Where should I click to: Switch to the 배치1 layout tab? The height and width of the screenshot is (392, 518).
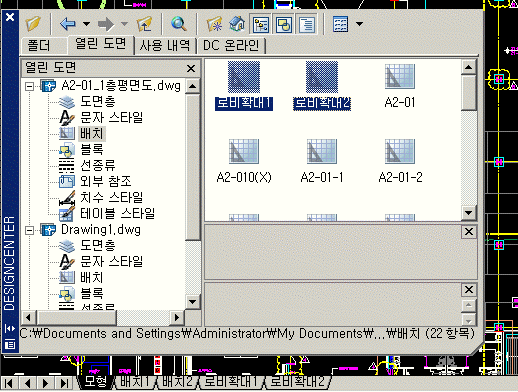point(134,382)
